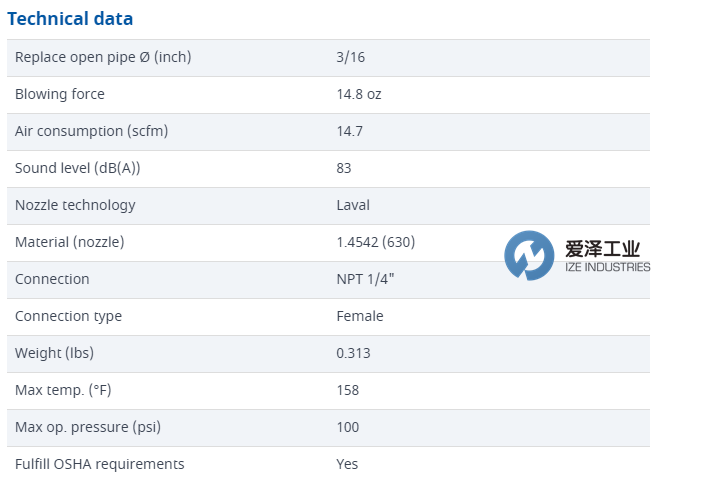Click the OSHA value 'Yes'
706x482 pixels.
click(347, 464)
